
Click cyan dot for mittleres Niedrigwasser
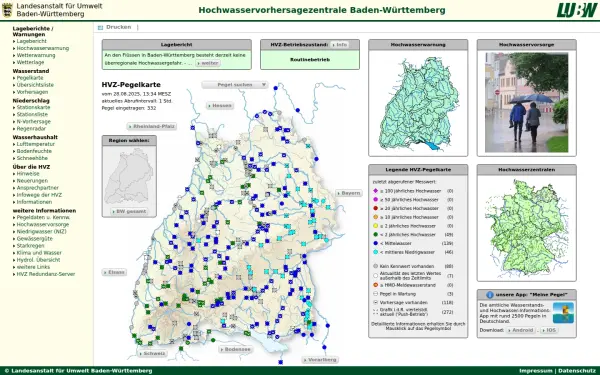click(375, 252)
